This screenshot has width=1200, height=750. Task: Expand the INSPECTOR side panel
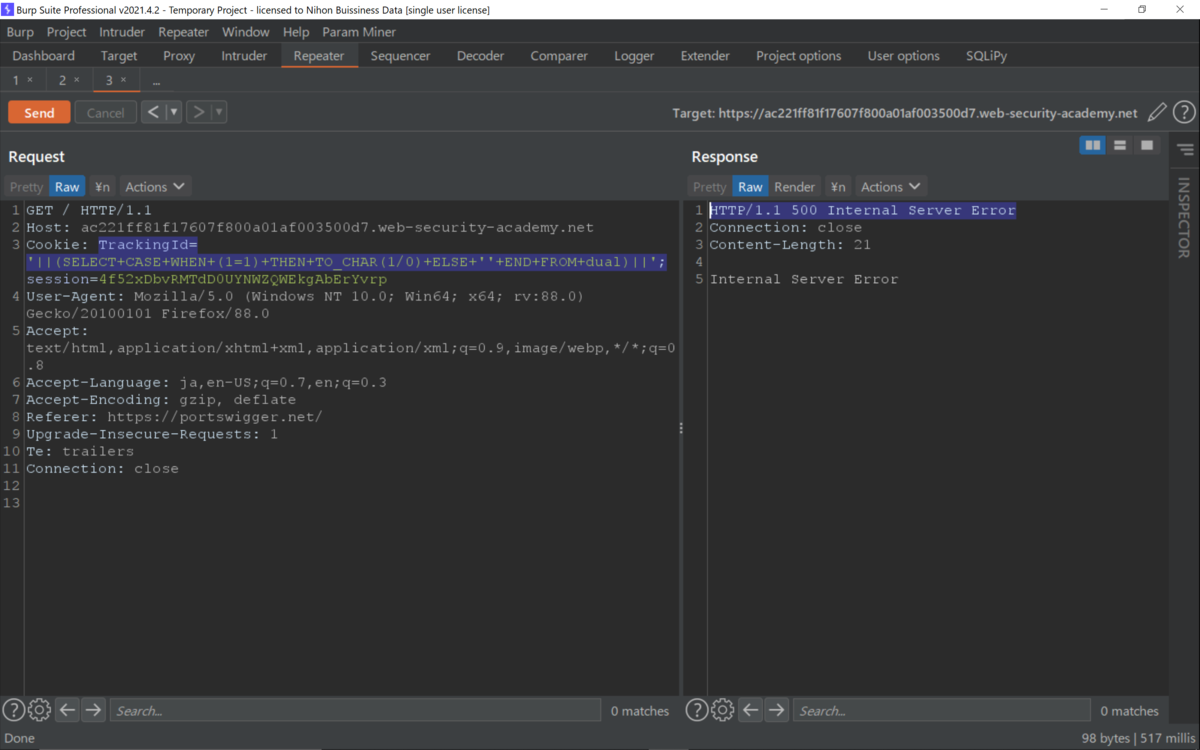point(1184,218)
